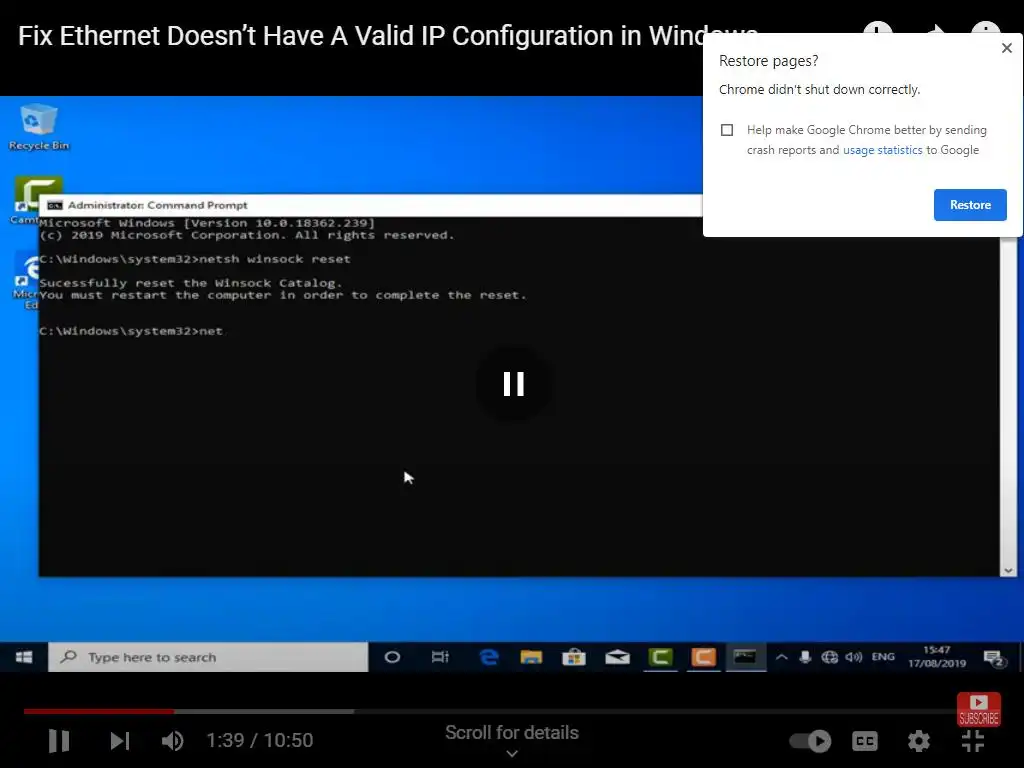Screen dimensions: 1024x768
Task: Click the ENG language indicator
Action: pos(883,656)
